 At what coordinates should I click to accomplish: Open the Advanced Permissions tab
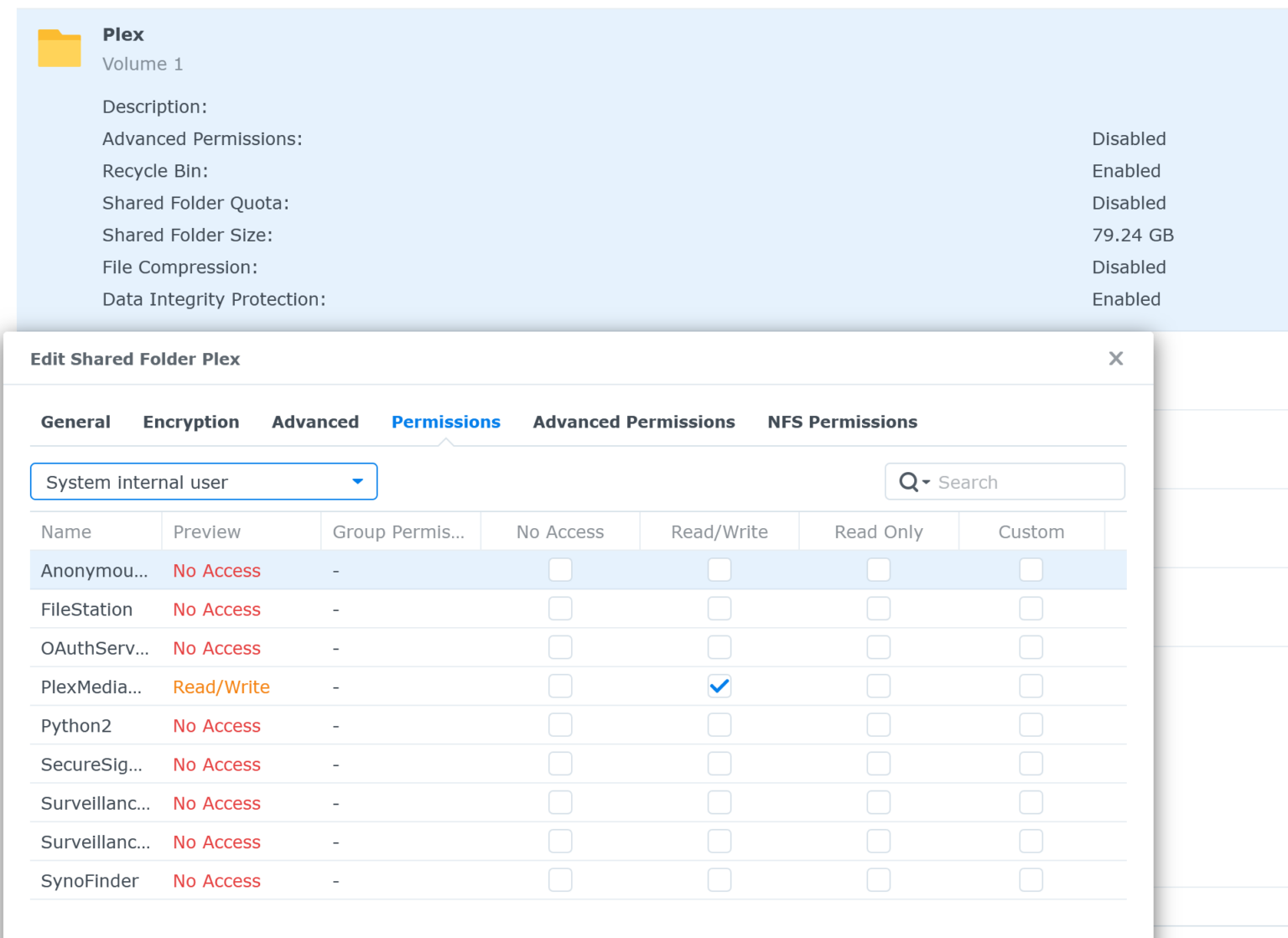(x=634, y=422)
